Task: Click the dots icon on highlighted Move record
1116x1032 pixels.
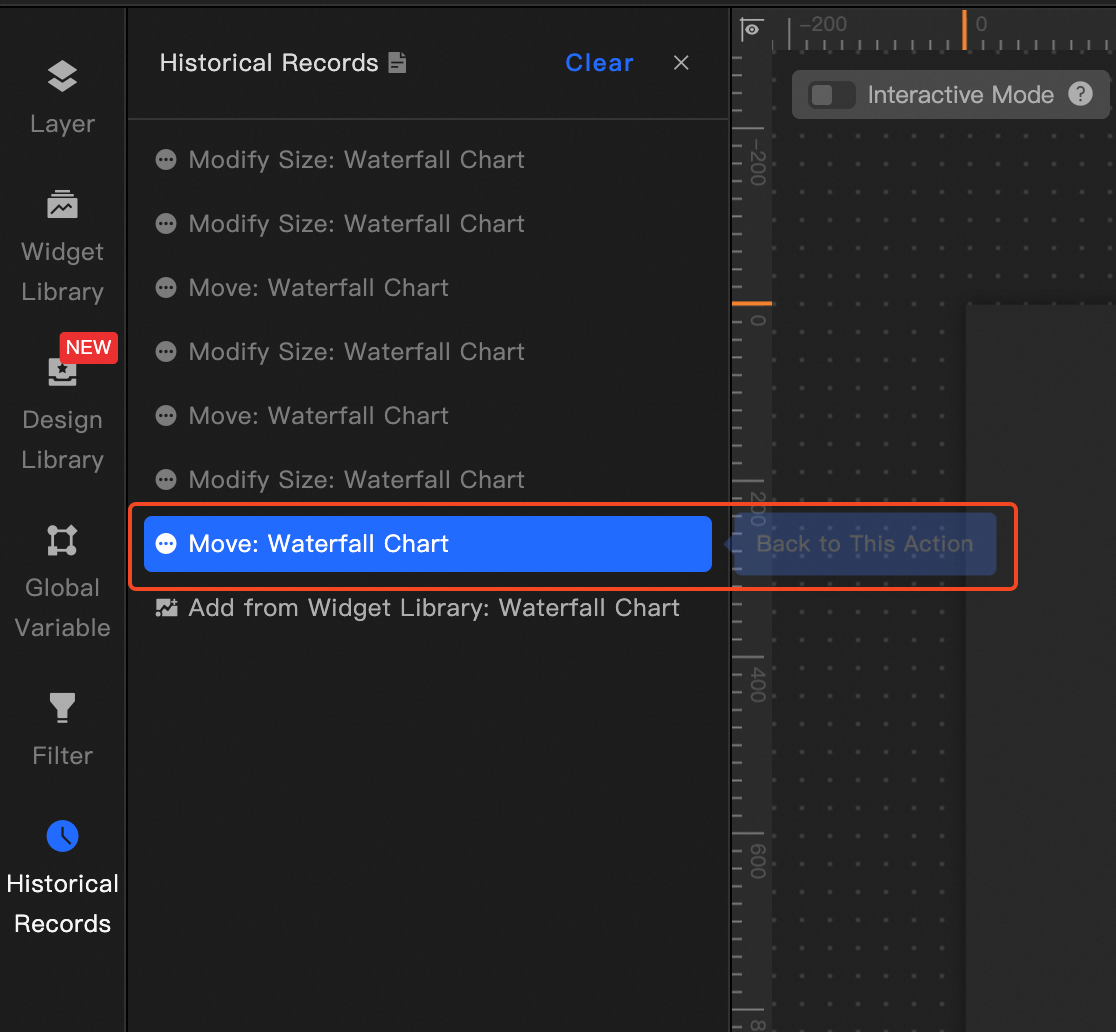Action: coord(166,544)
